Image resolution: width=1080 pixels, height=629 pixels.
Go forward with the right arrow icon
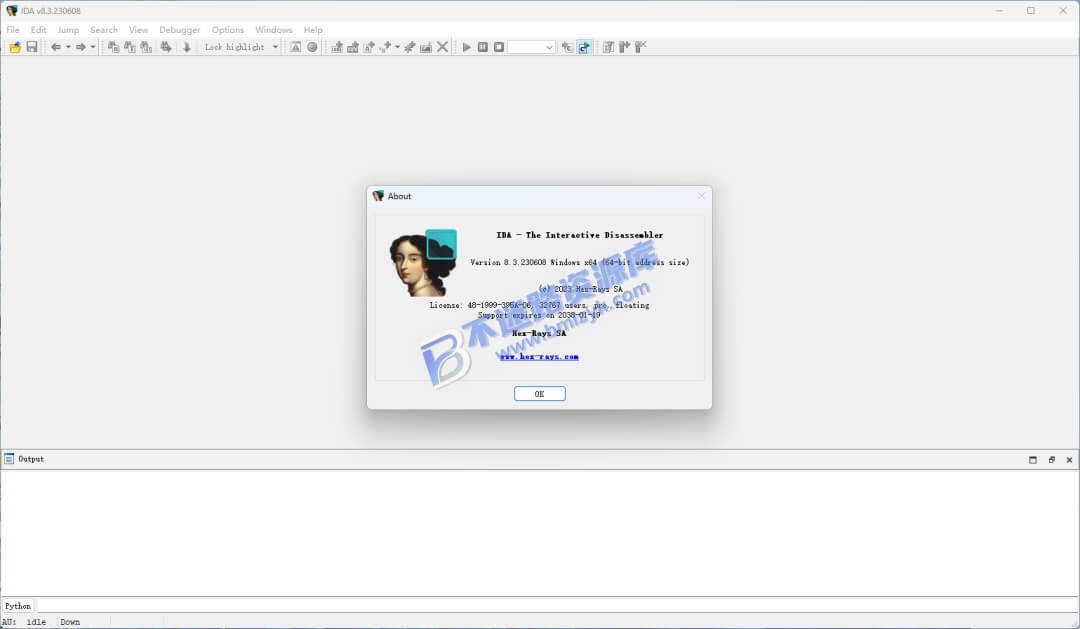point(81,47)
